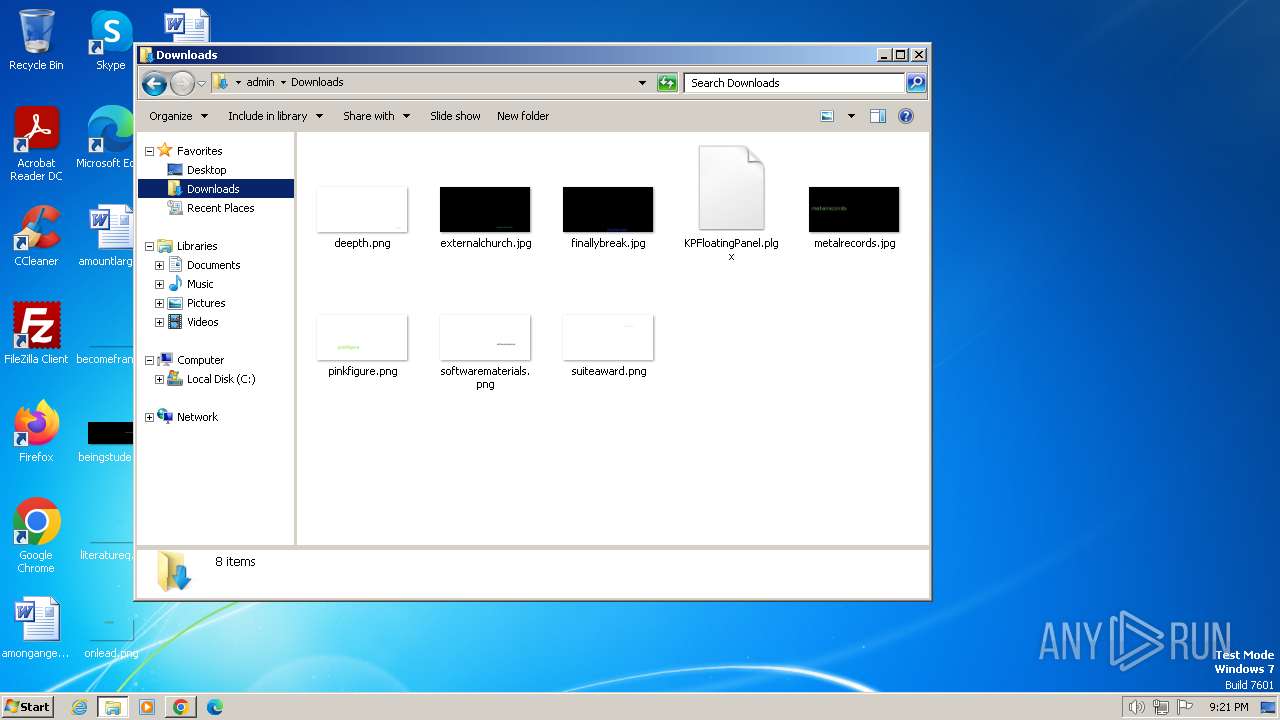The width and height of the screenshot is (1280, 720).
Task: Open the view options dropdown arrow
Action: tap(851, 116)
